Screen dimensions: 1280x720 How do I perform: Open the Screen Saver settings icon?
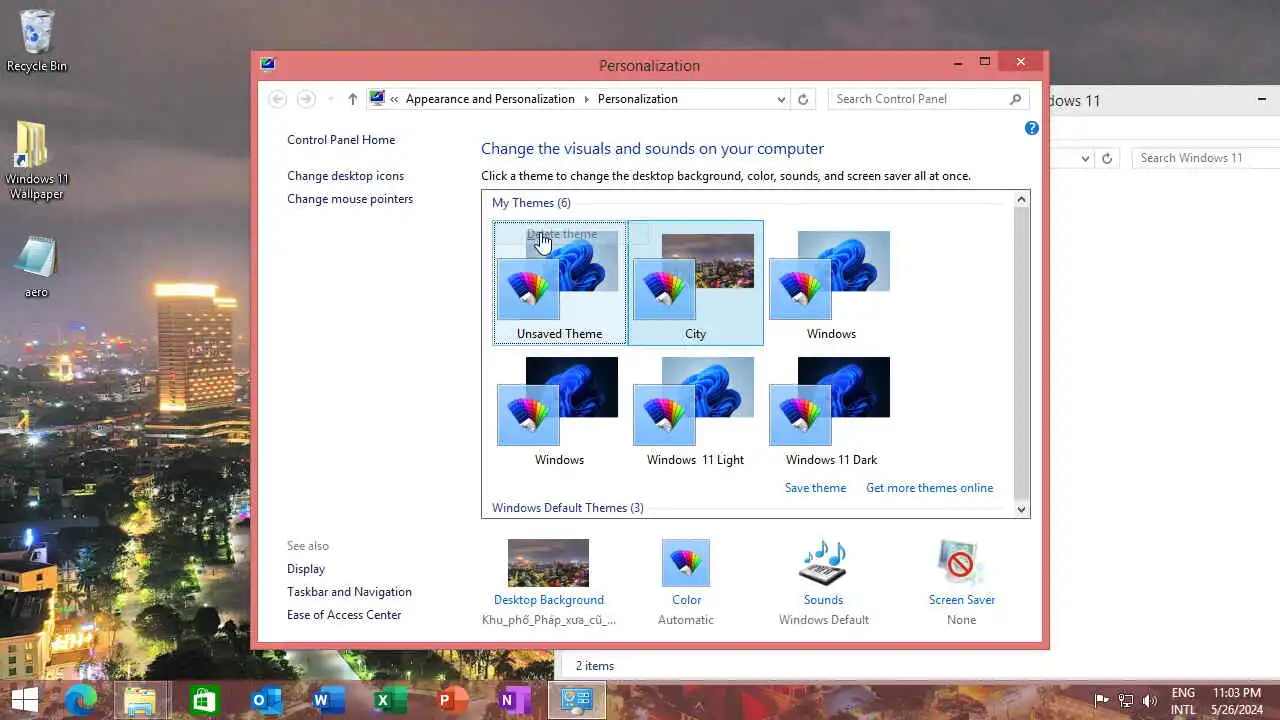click(x=961, y=563)
